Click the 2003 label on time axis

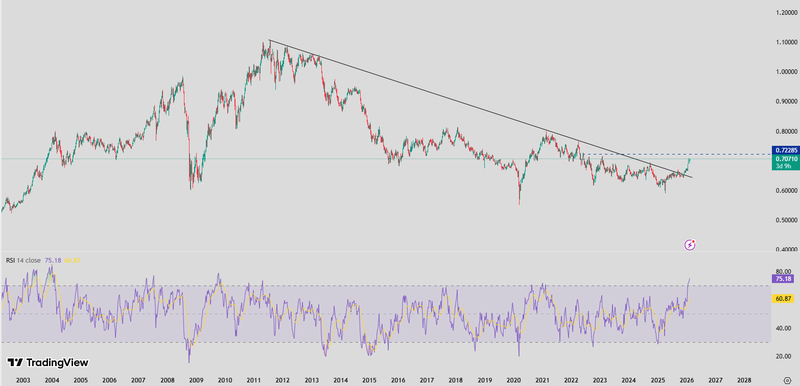click(22, 380)
